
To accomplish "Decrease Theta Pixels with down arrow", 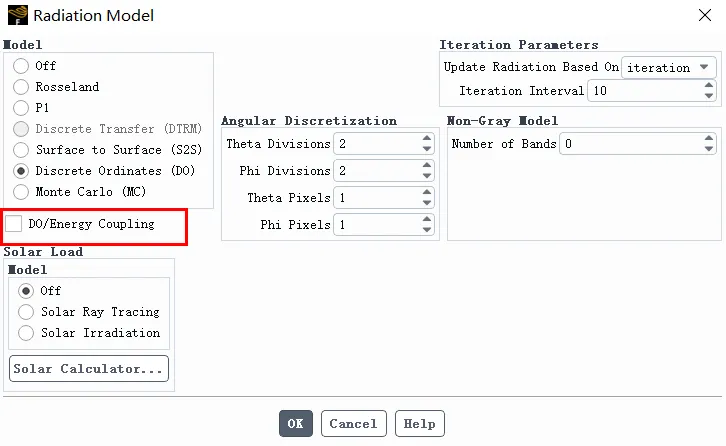I will pos(427,203).
